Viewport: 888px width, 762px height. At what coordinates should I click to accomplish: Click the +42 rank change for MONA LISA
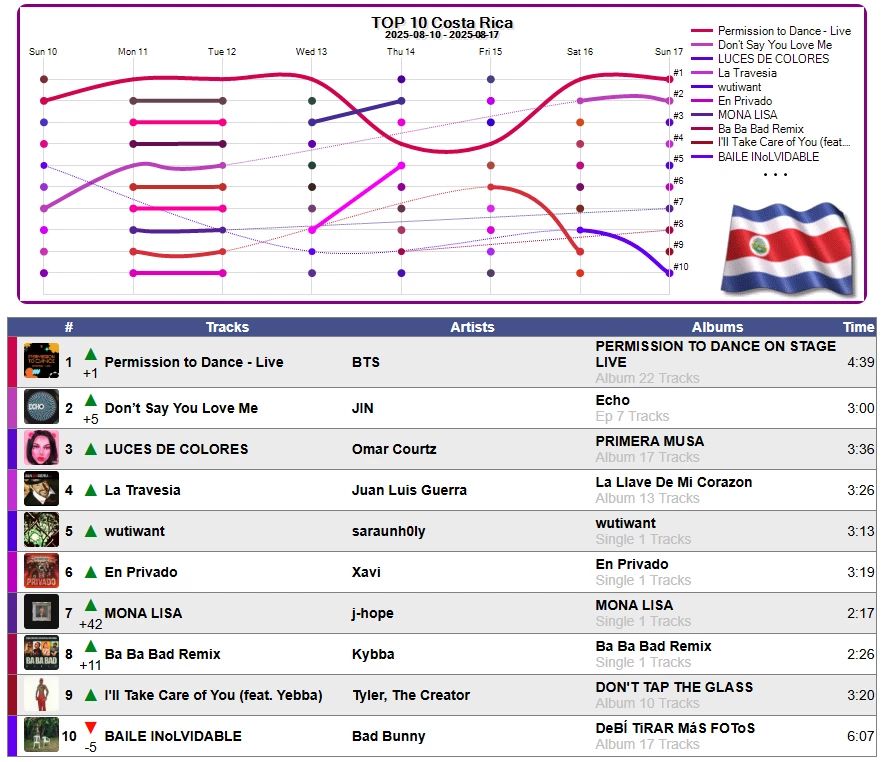pyautogui.click(x=91, y=624)
